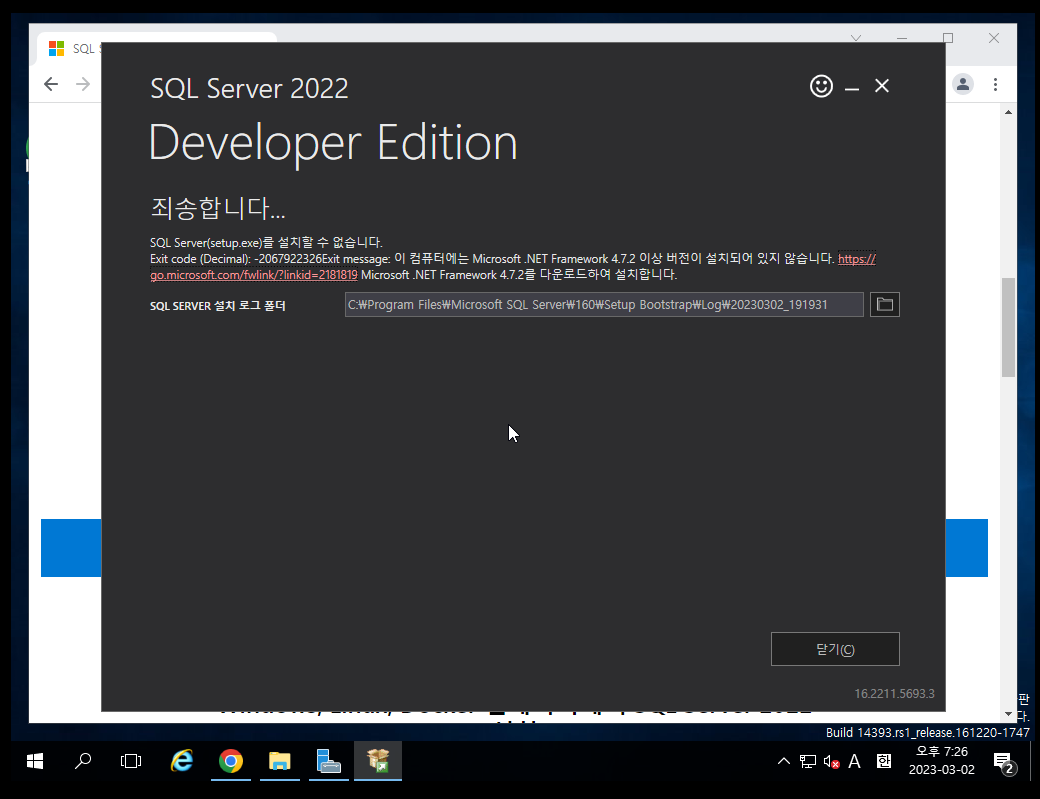
Task: Toggle the IME A input mode
Action: (854, 761)
